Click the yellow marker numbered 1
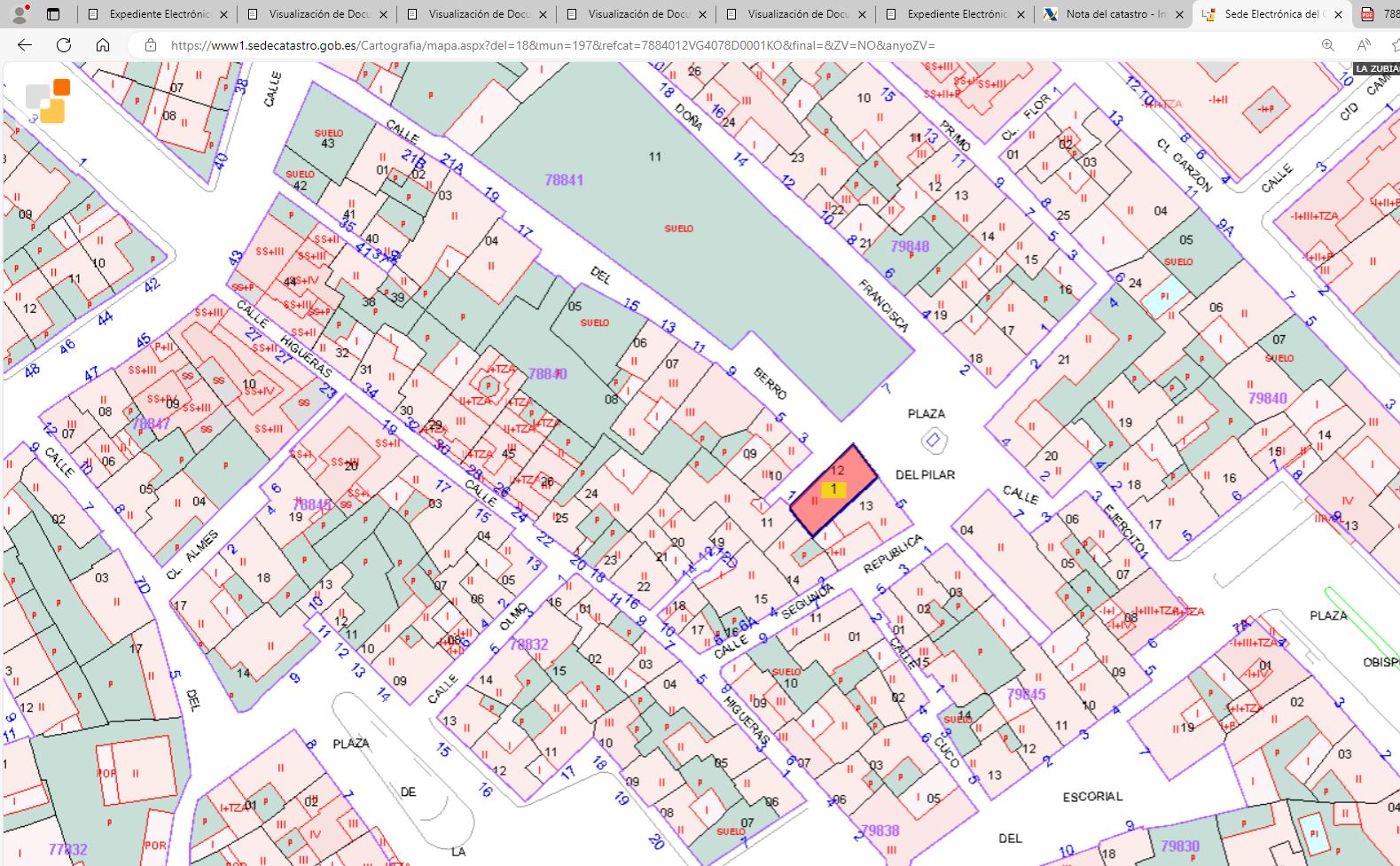This screenshot has width=1400, height=866. point(833,489)
